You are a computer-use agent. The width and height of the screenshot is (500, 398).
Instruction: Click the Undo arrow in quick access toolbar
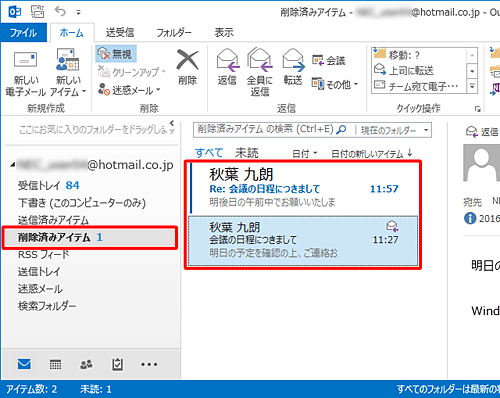60,12
